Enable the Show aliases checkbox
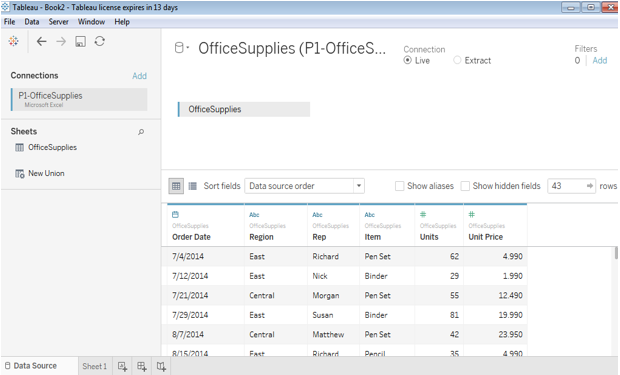 tap(399, 186)
